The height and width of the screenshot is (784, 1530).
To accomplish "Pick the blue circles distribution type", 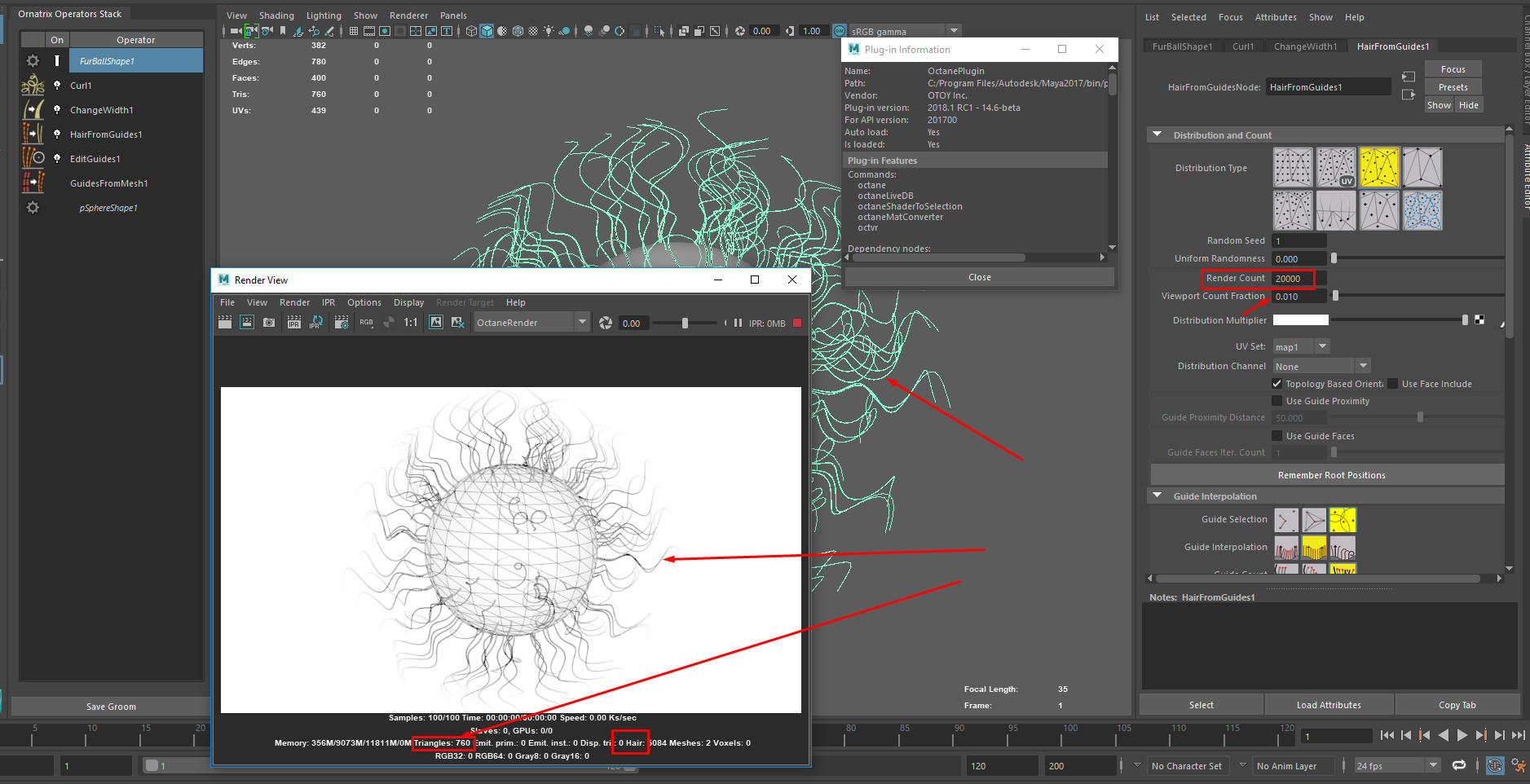I will pos(1422,210).
